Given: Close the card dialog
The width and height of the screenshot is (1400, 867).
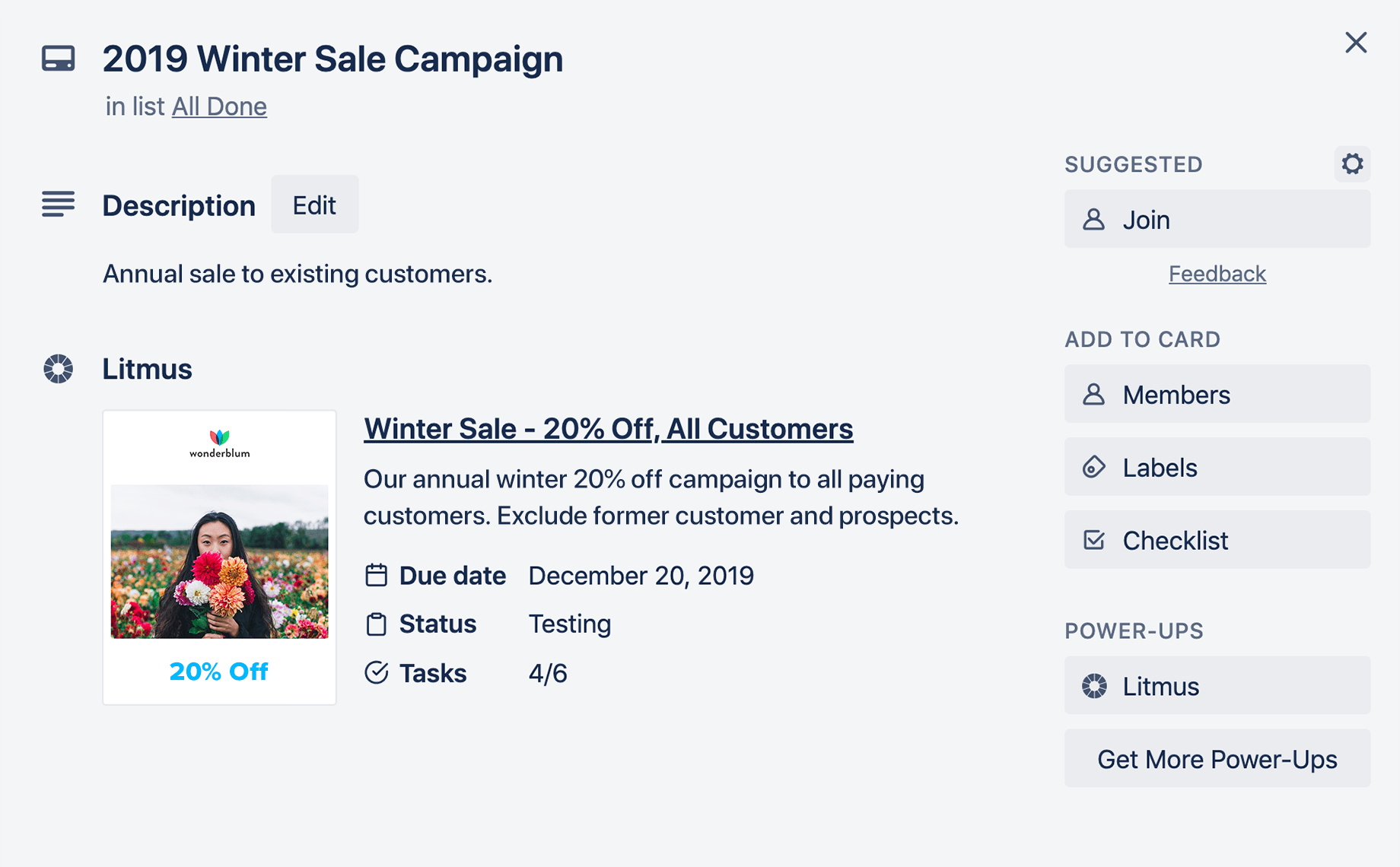Looking at the screenshot, I should point(1355,43).
